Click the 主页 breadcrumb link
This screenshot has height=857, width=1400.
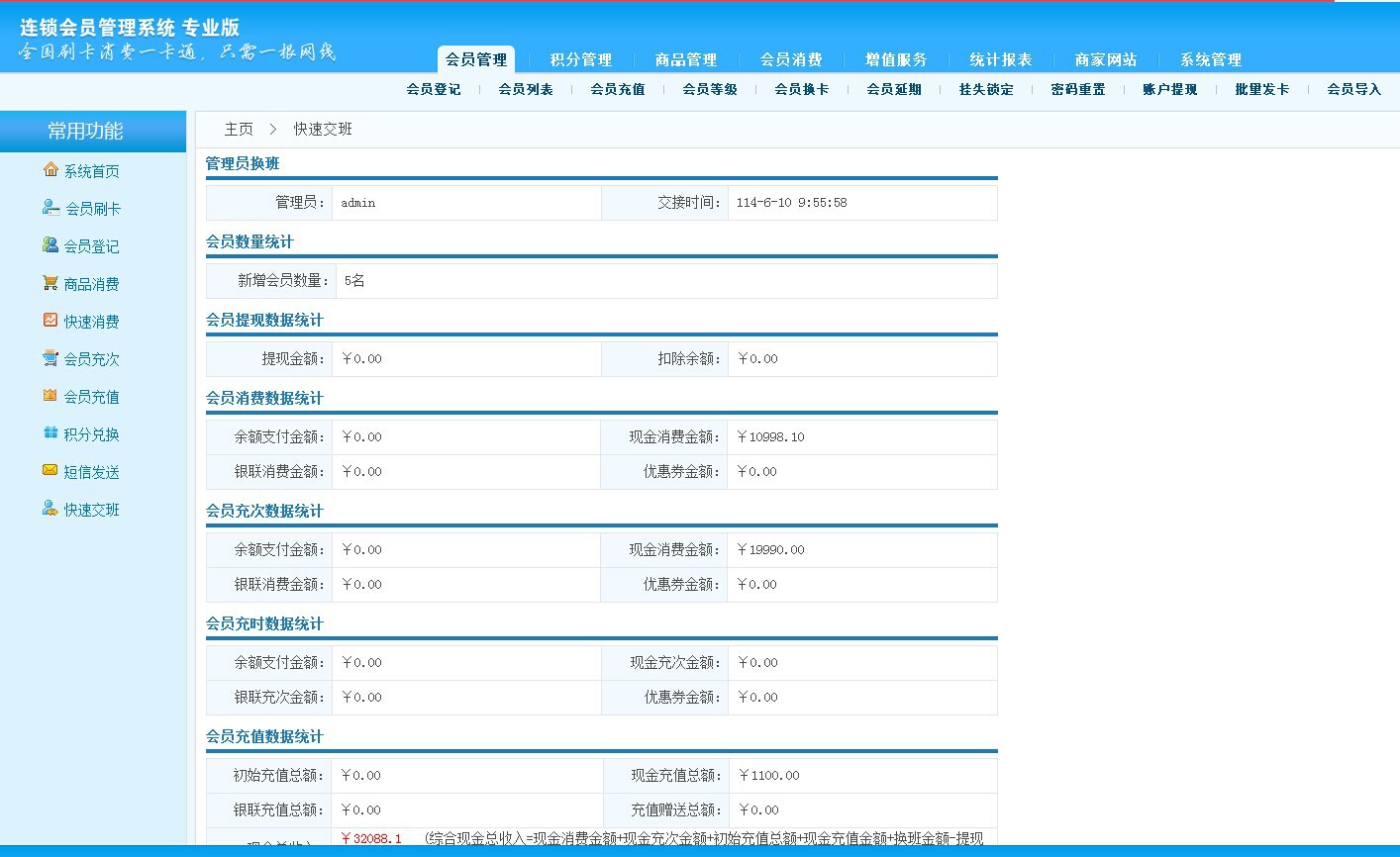(239, 129)
